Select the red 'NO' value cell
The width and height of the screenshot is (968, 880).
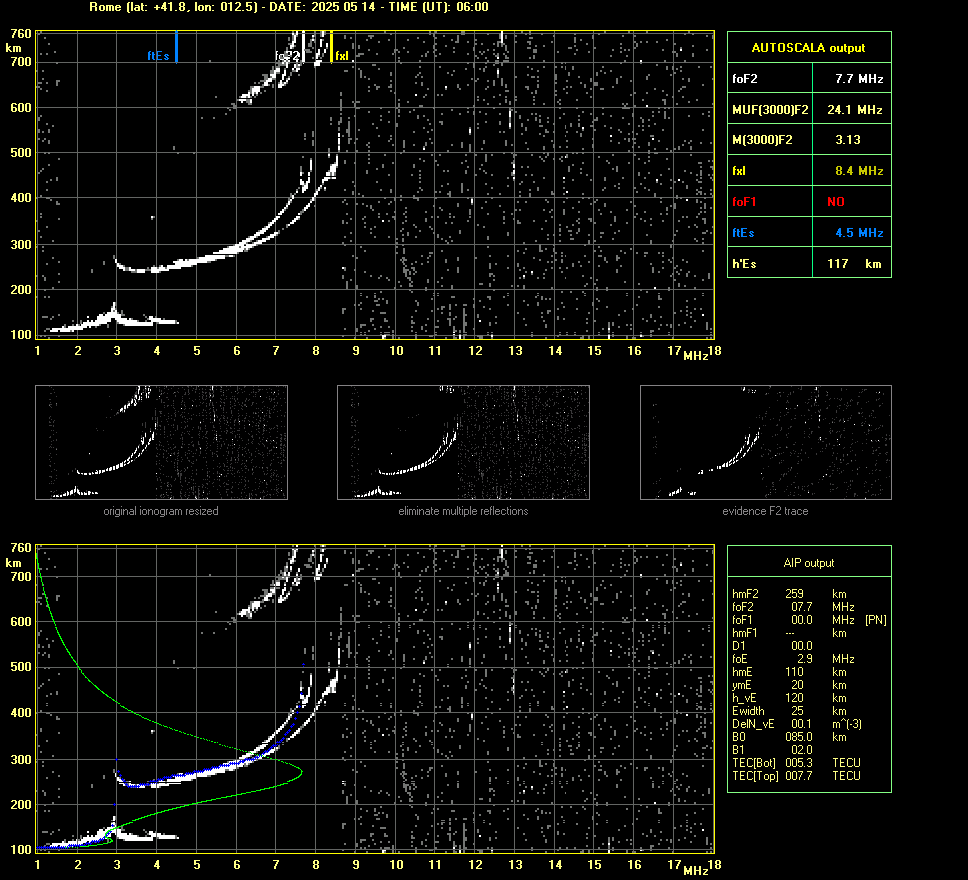(852, 201)
